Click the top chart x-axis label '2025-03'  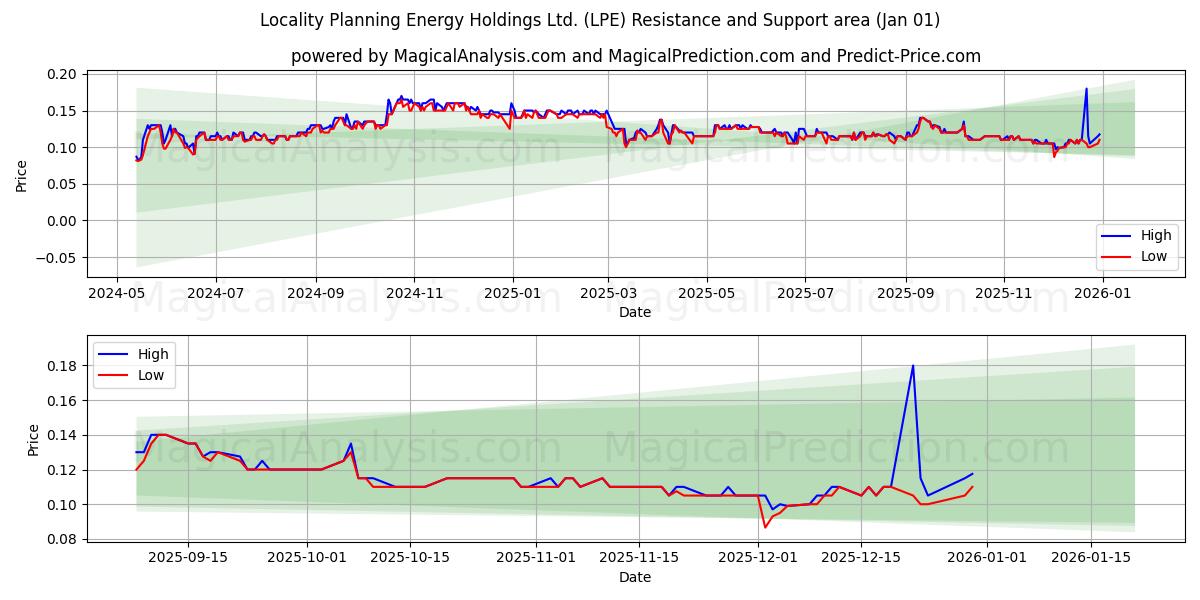point(609,294)
